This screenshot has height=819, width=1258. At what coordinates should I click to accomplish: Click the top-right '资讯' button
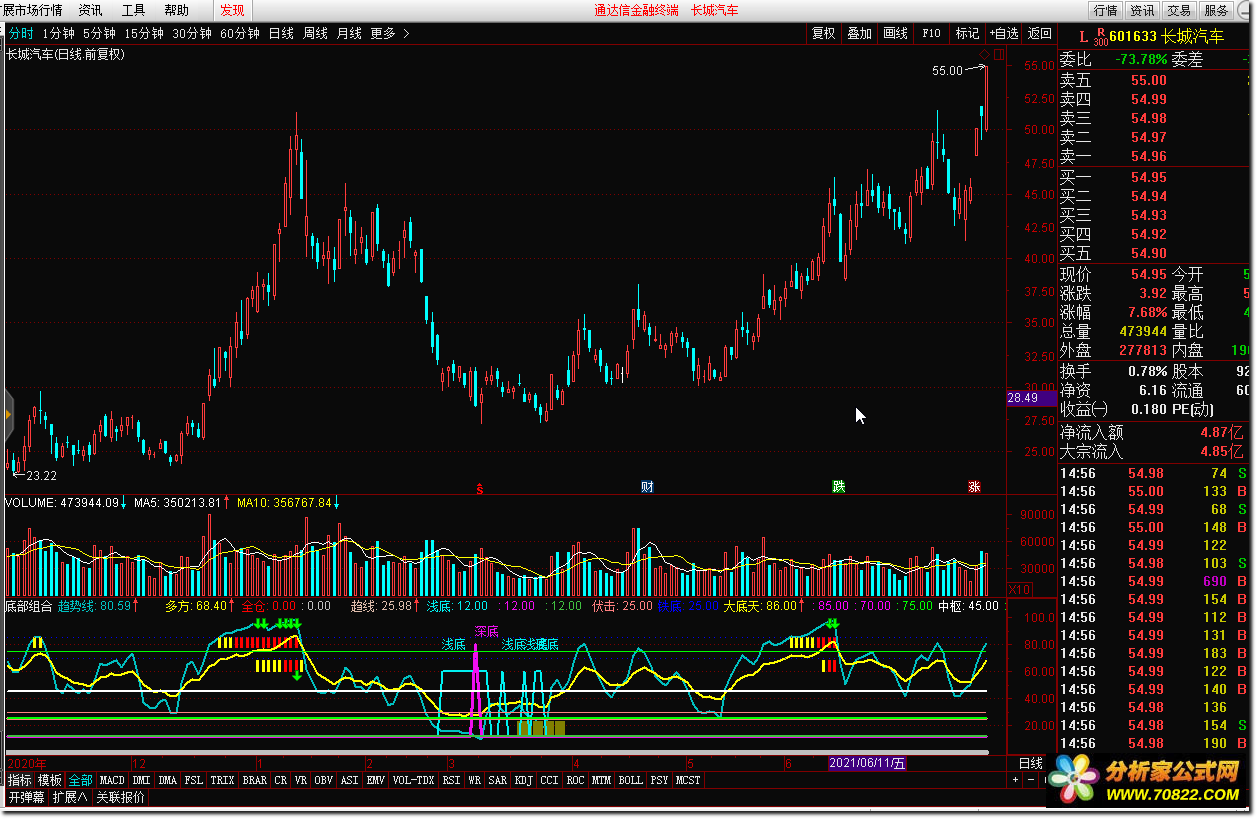[x=1143, y=10]
